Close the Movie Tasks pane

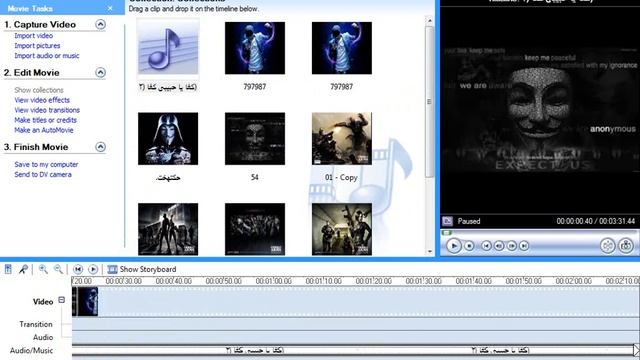[110, 8]
